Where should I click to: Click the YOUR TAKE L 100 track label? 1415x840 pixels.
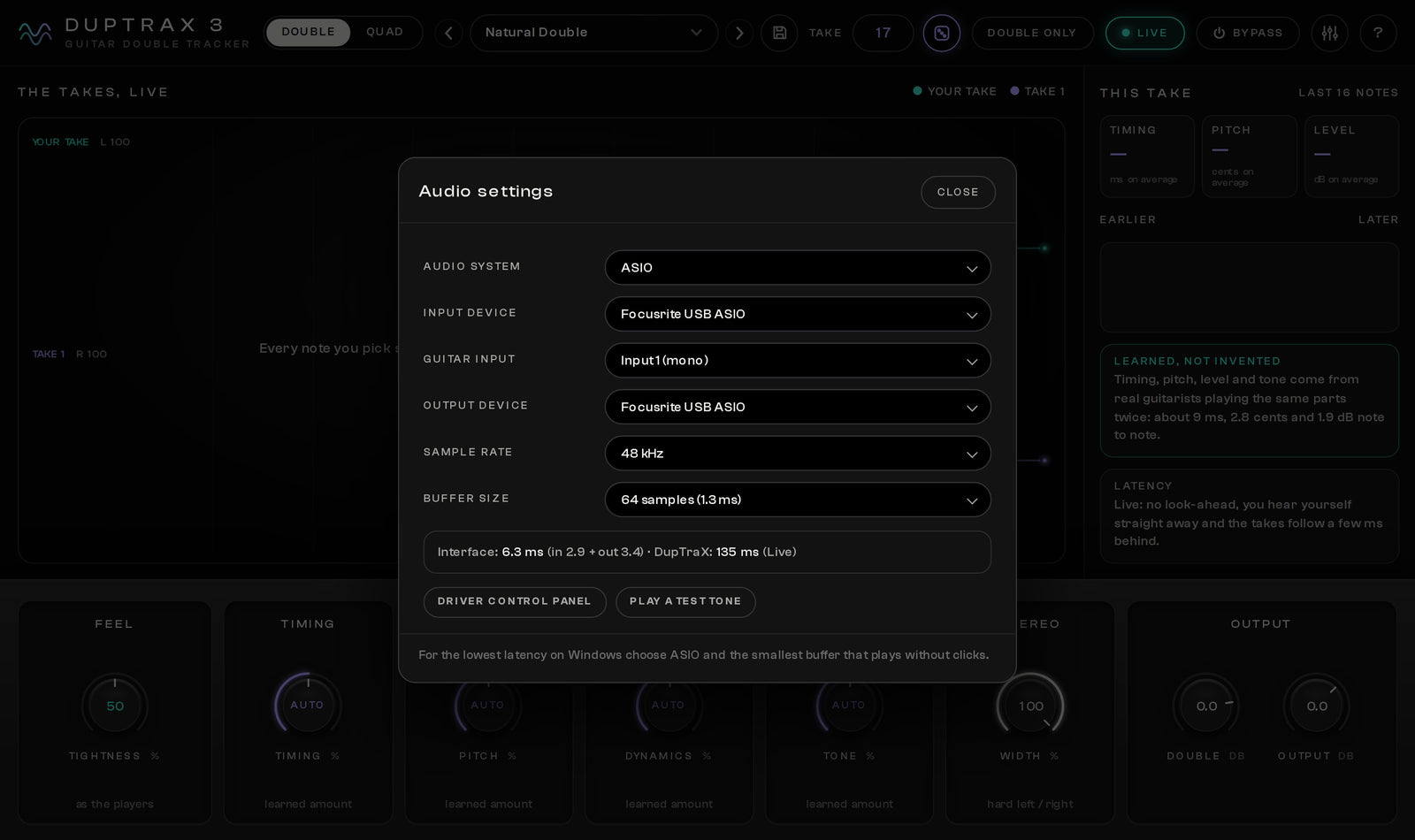point(80,141)
